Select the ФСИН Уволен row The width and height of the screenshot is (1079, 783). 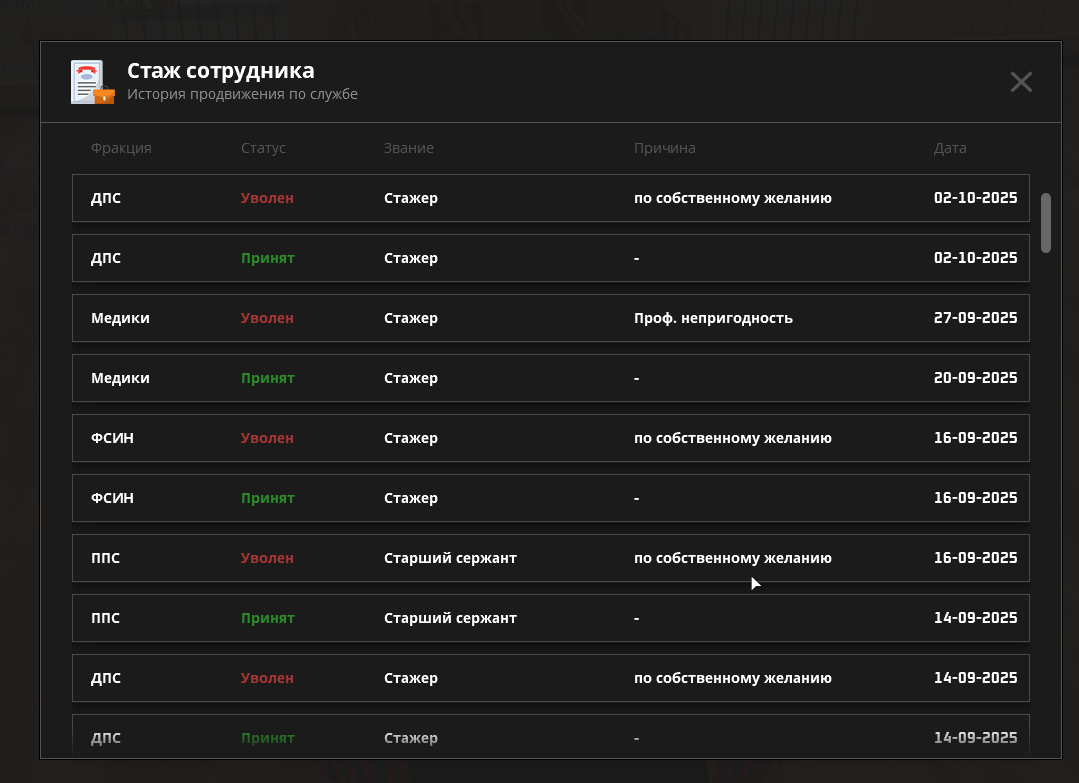pyautogui.click(x=550, y=438)
